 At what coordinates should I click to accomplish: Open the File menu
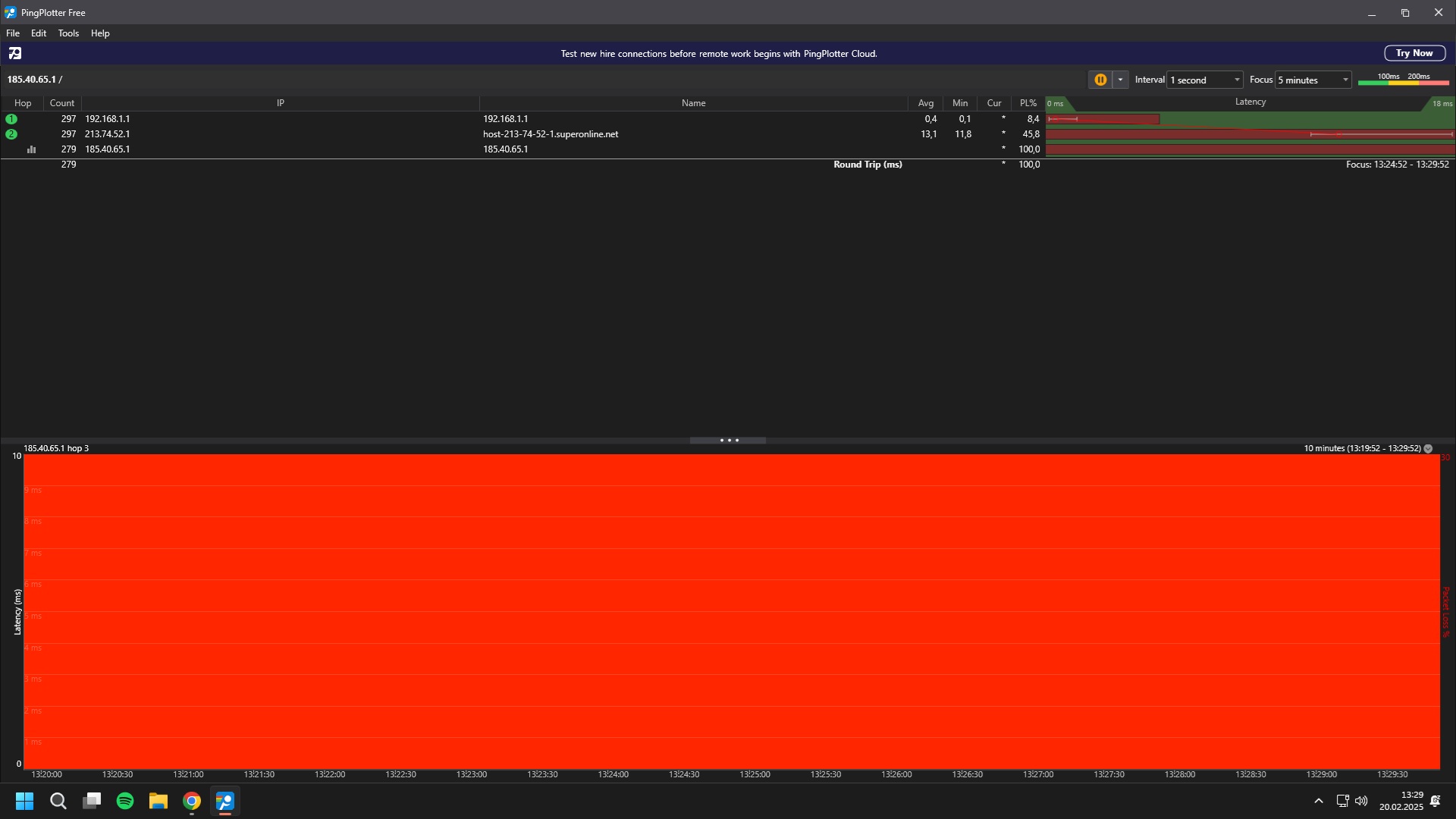pyautogui.click(x=13, y=33)
